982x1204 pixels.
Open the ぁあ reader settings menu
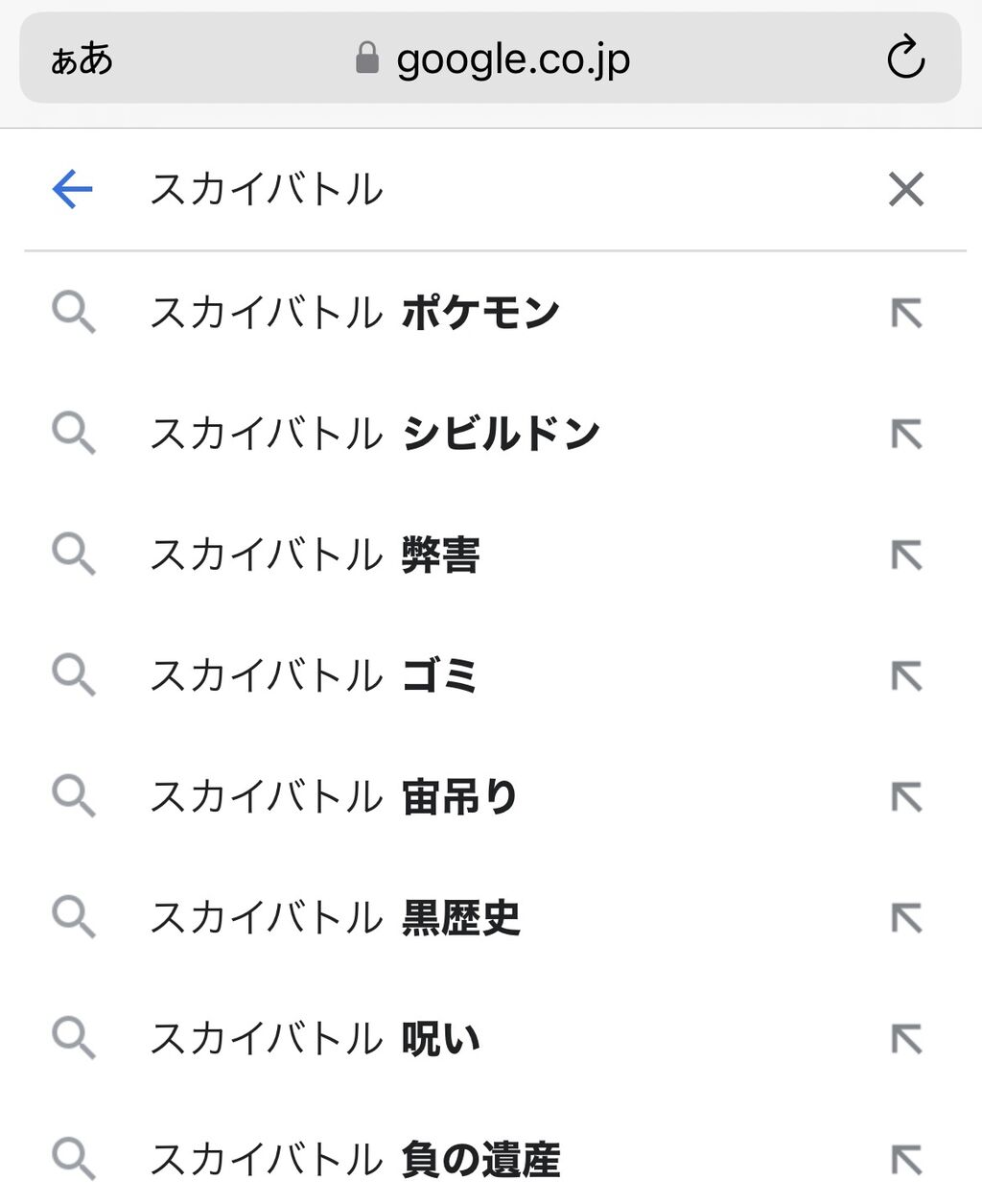[x=82, y=59]
